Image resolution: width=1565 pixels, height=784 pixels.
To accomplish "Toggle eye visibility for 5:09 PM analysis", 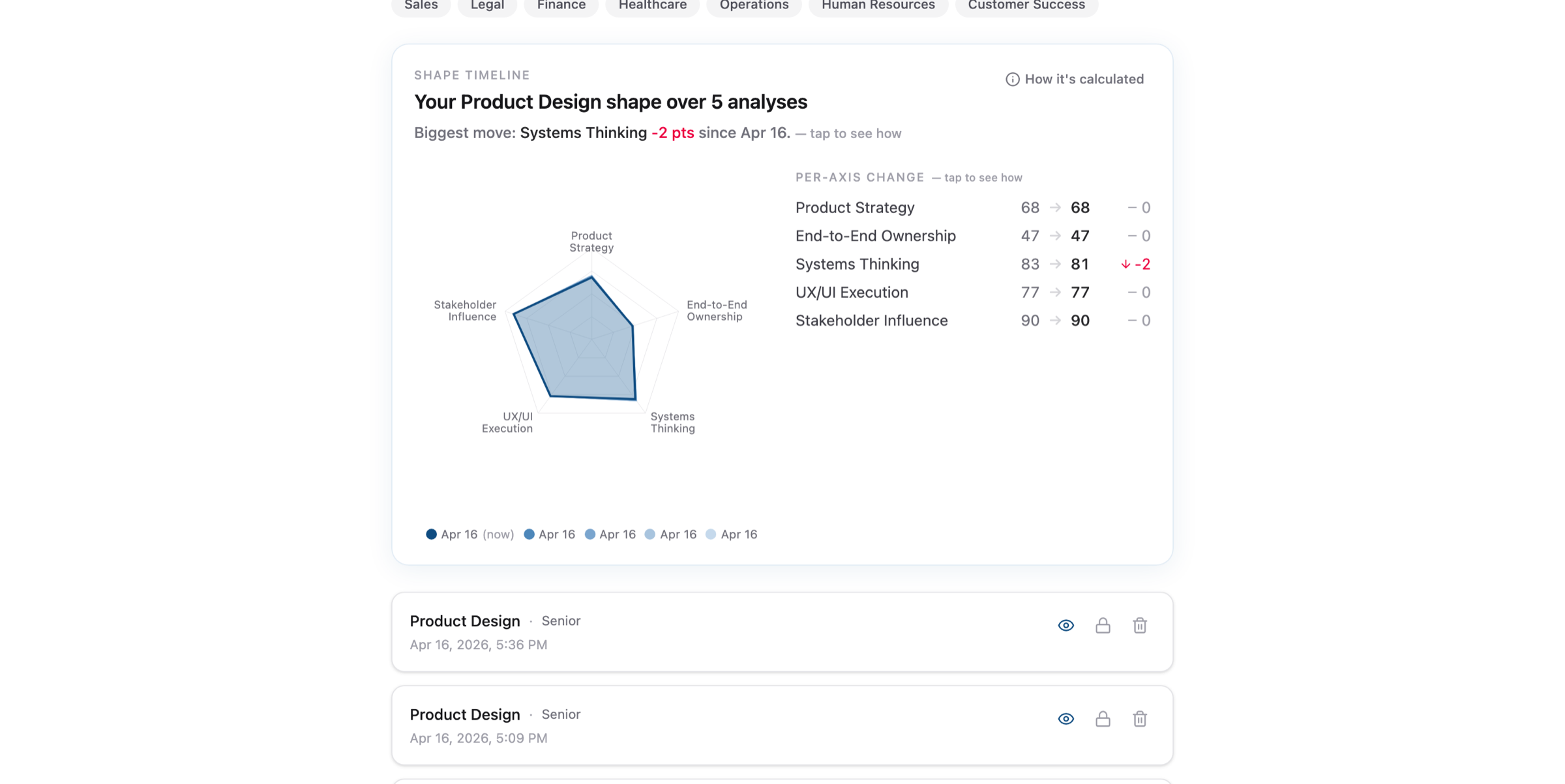I will (x=1066, y=718).
